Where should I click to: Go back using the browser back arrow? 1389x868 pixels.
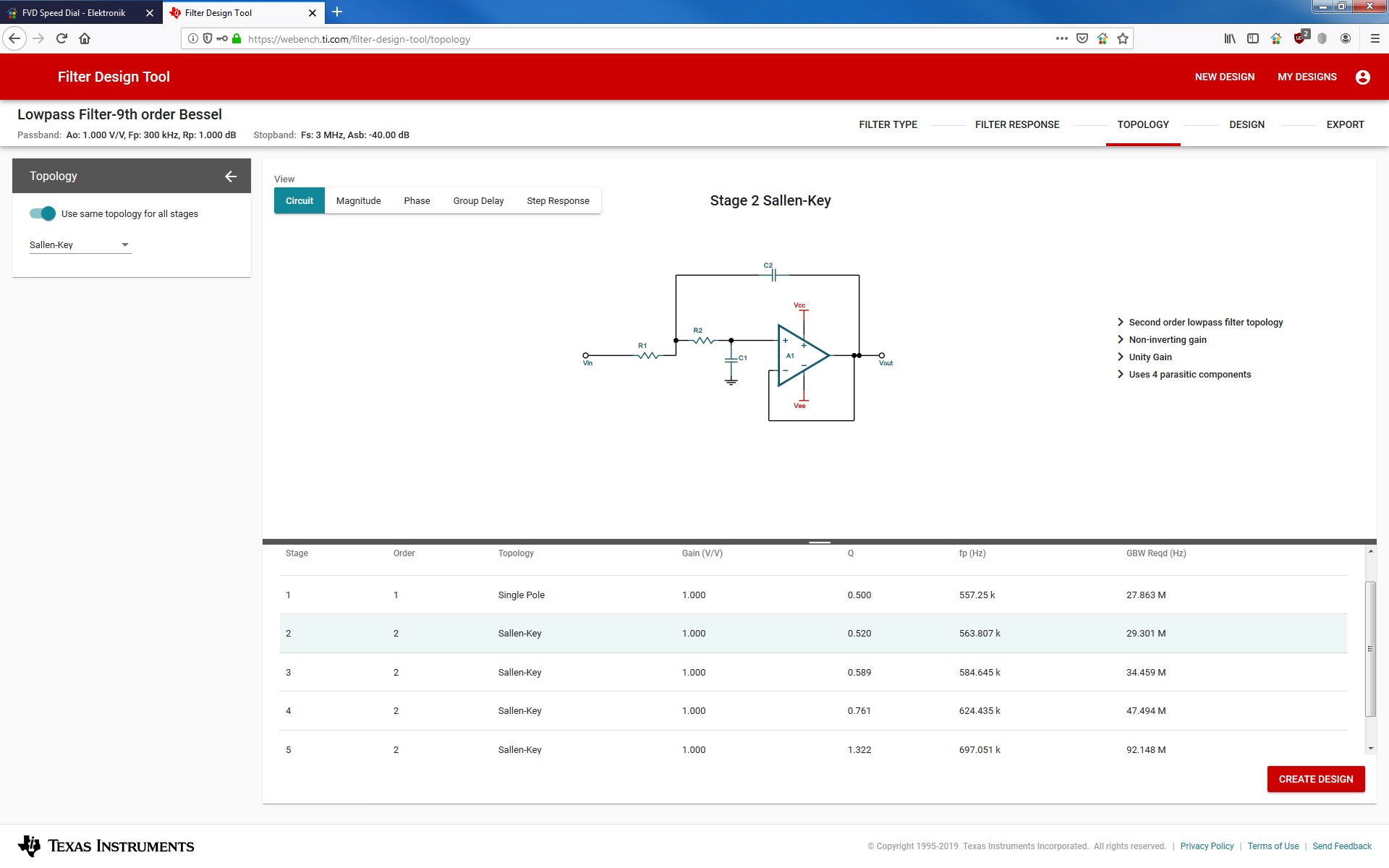pyautogui.click(x=14, y=39)
